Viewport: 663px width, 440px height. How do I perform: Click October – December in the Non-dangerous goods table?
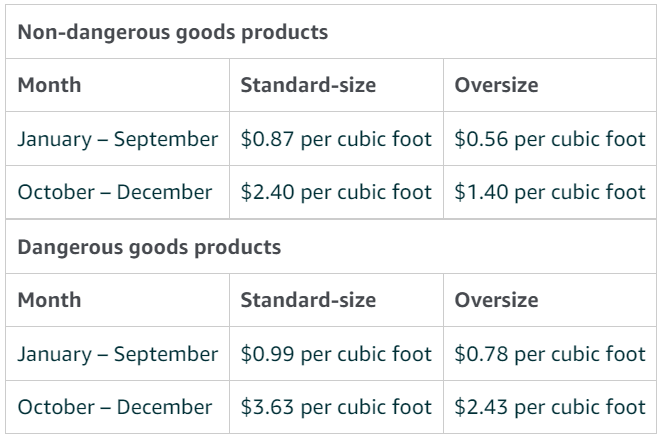point(114,192)
